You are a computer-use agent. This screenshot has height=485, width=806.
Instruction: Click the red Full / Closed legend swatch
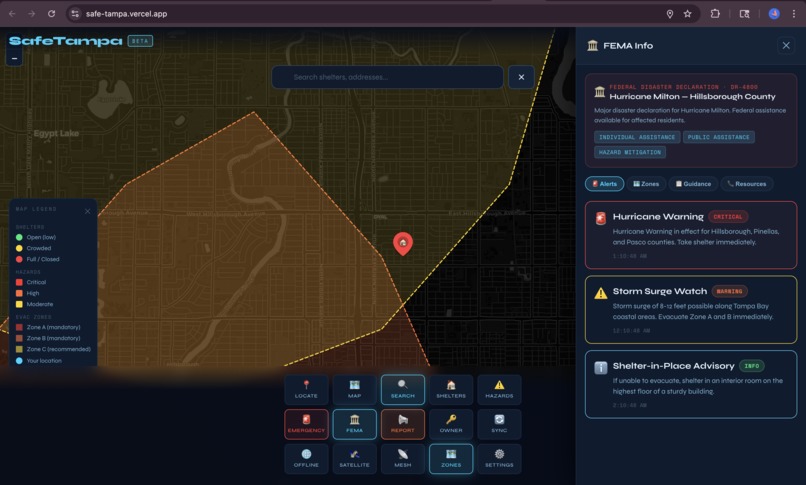[19, 259]
